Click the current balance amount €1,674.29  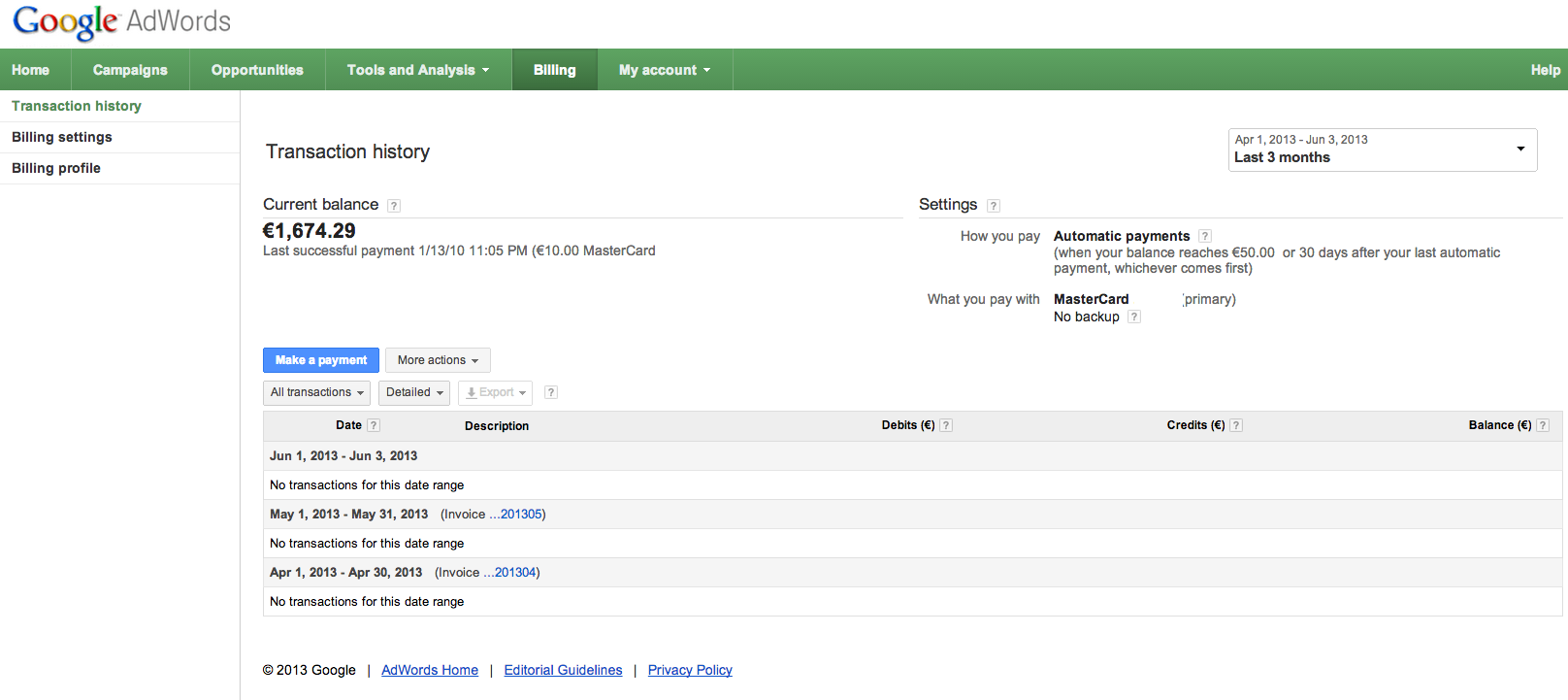coord(310,231)
